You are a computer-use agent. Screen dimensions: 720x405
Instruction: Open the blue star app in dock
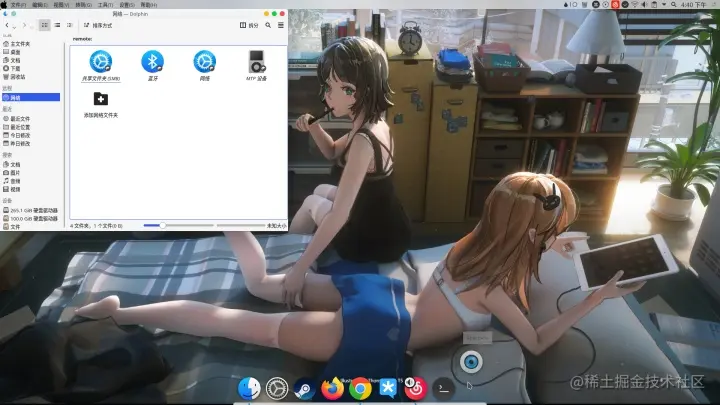pyautogui.click(x=388, y=388)
